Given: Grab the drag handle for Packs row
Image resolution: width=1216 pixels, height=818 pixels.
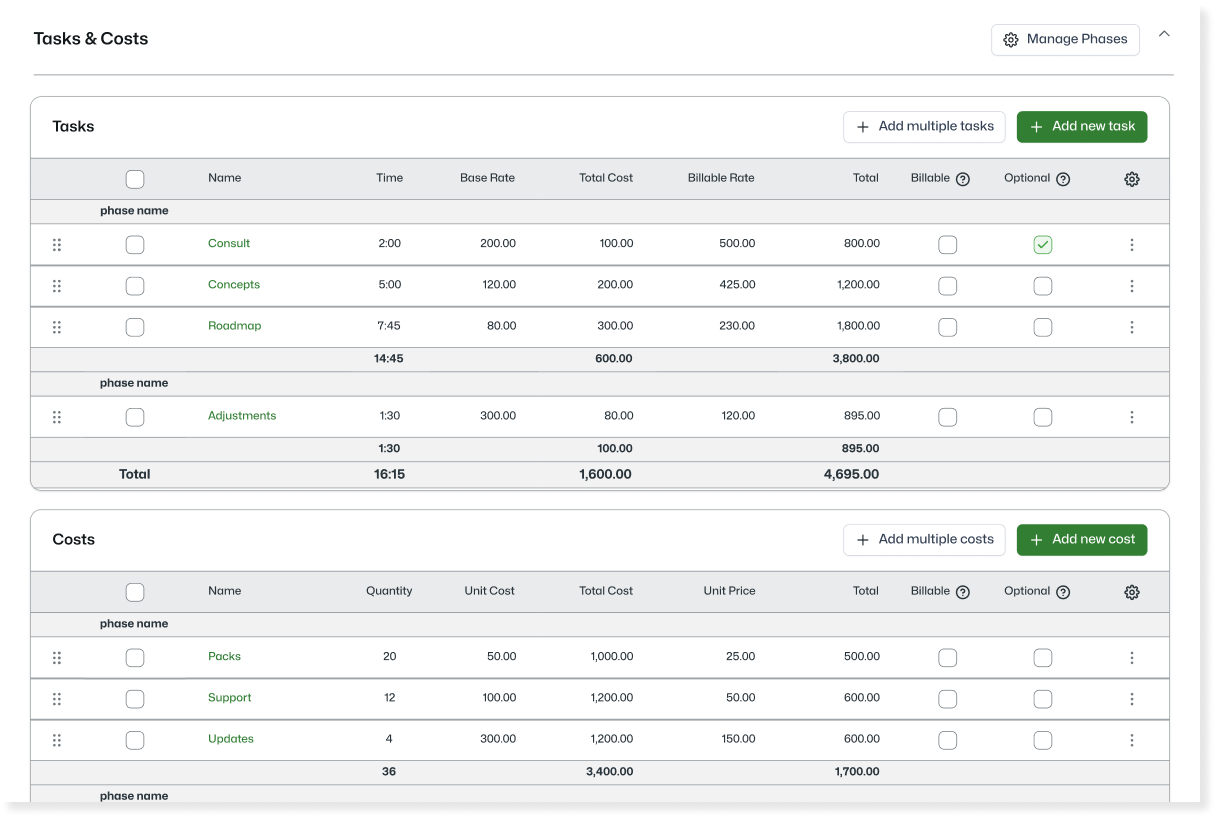Looking at the screenshot, I should coord(57,658).
